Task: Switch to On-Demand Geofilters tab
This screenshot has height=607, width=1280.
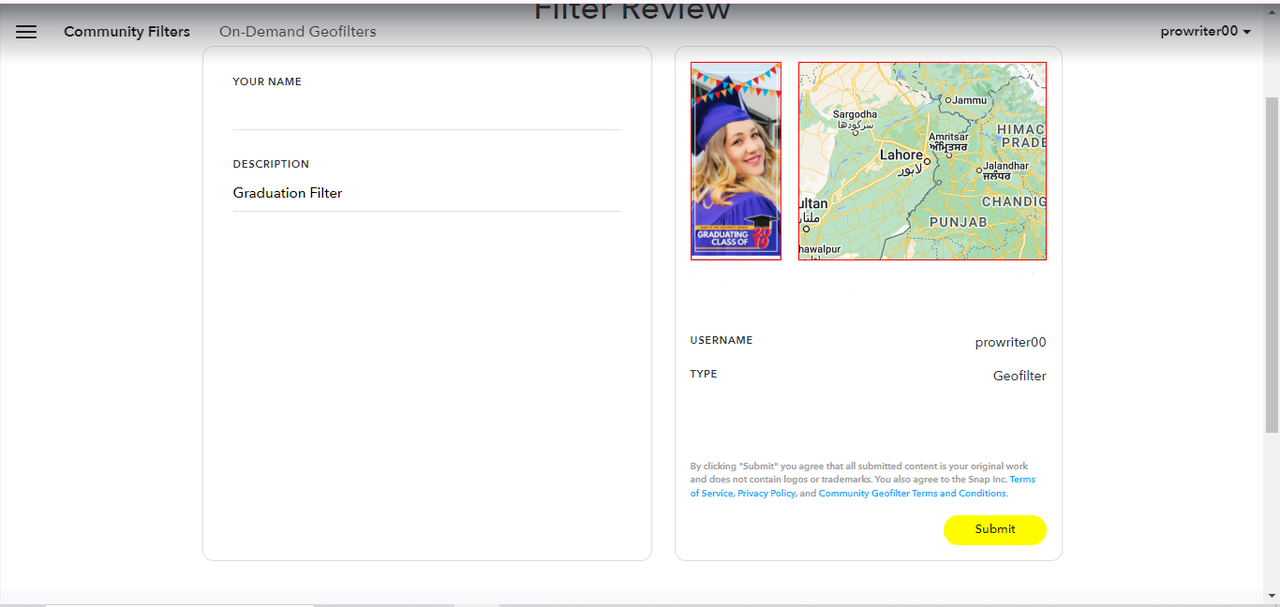Action: [x=298, y=32]
